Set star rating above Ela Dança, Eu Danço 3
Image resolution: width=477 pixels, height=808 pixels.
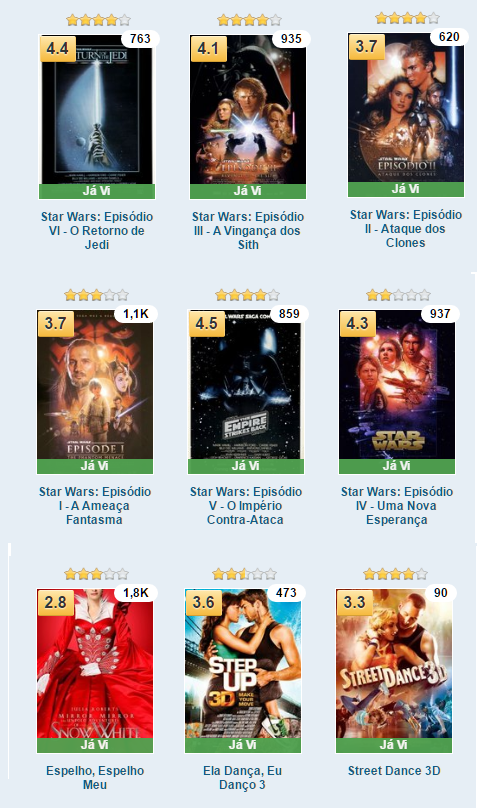(245, 574)
